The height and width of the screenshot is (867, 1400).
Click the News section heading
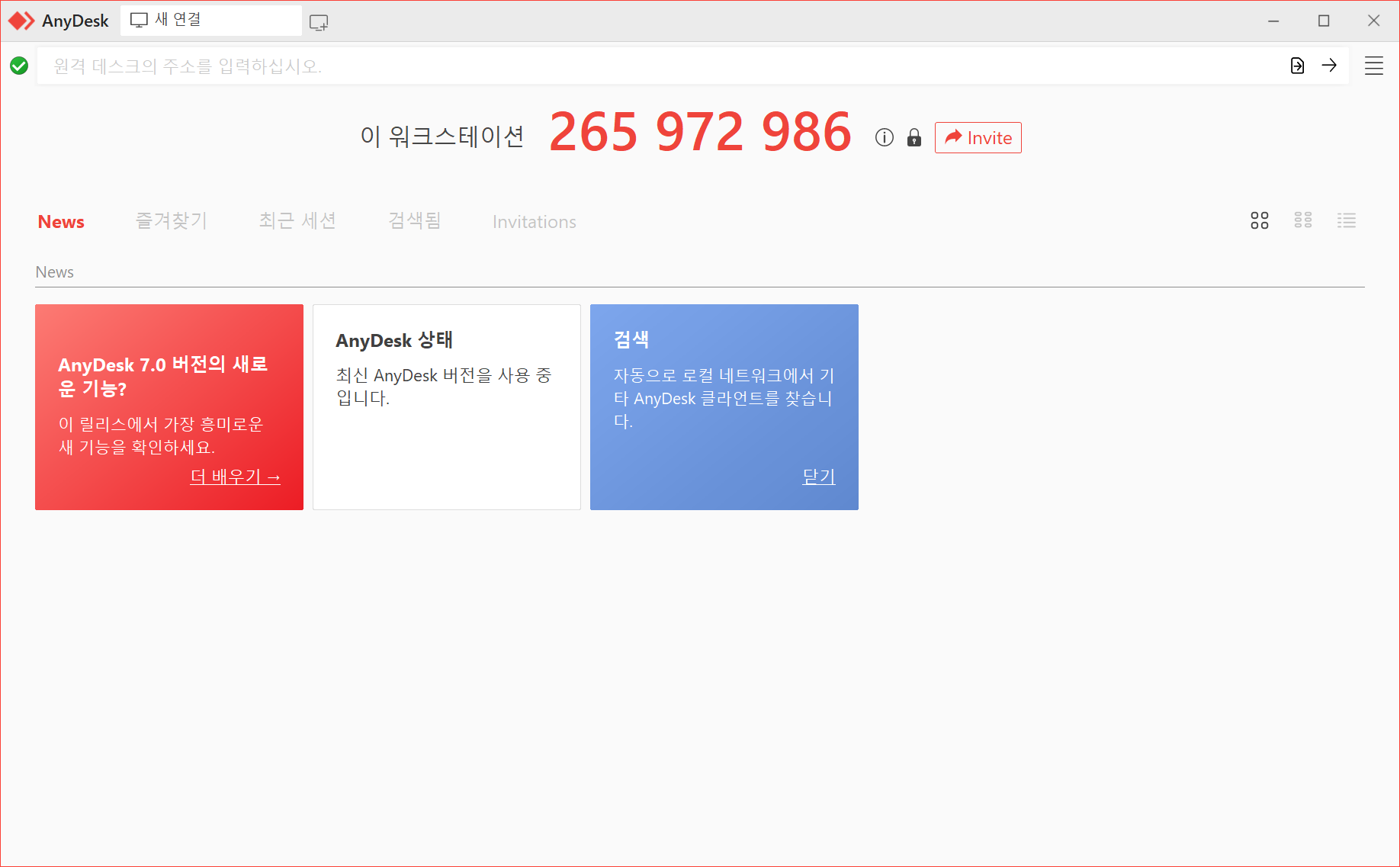click(x=55, y=272)
